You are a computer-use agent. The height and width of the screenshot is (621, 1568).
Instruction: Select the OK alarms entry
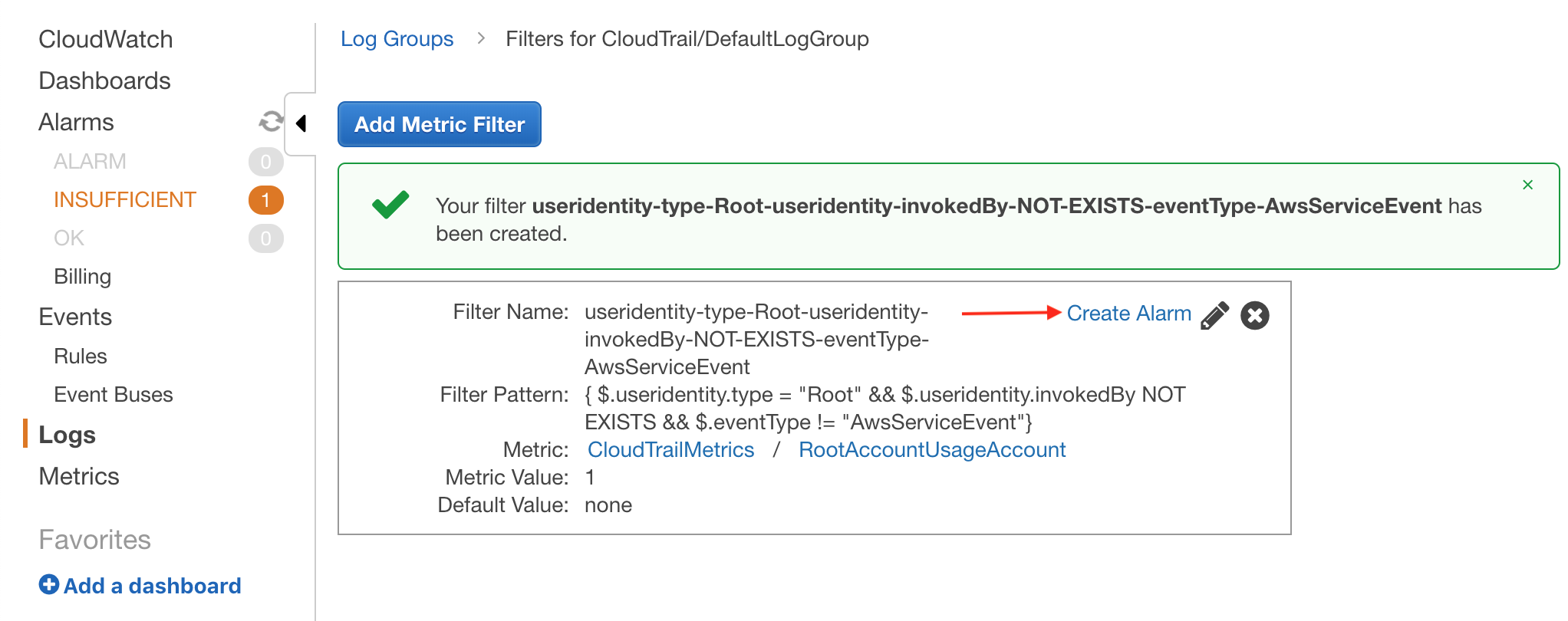pos(69,238)
